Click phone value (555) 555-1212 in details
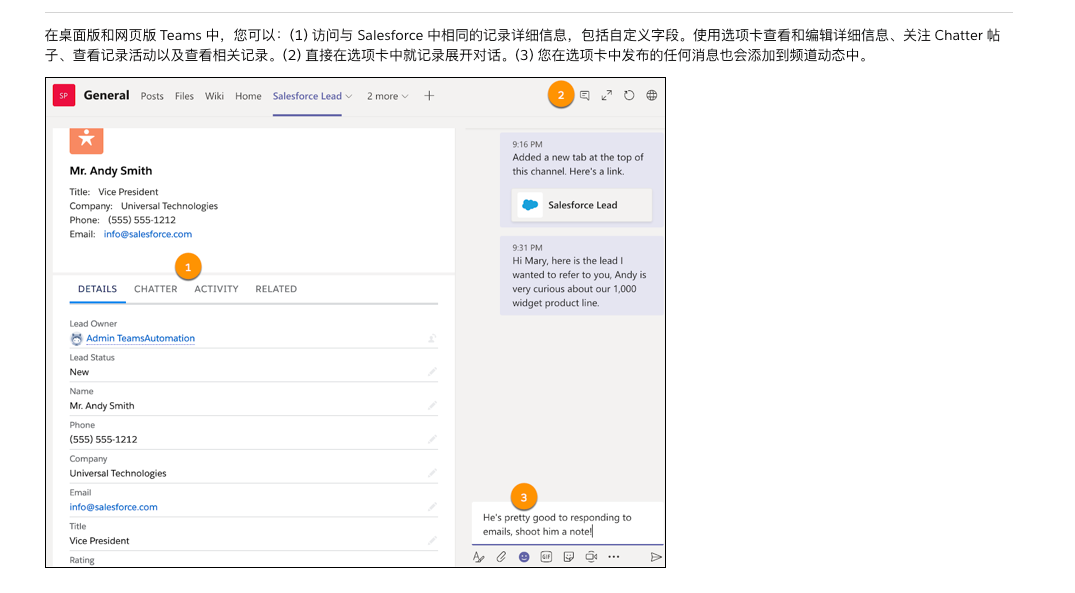 point(104,439)
